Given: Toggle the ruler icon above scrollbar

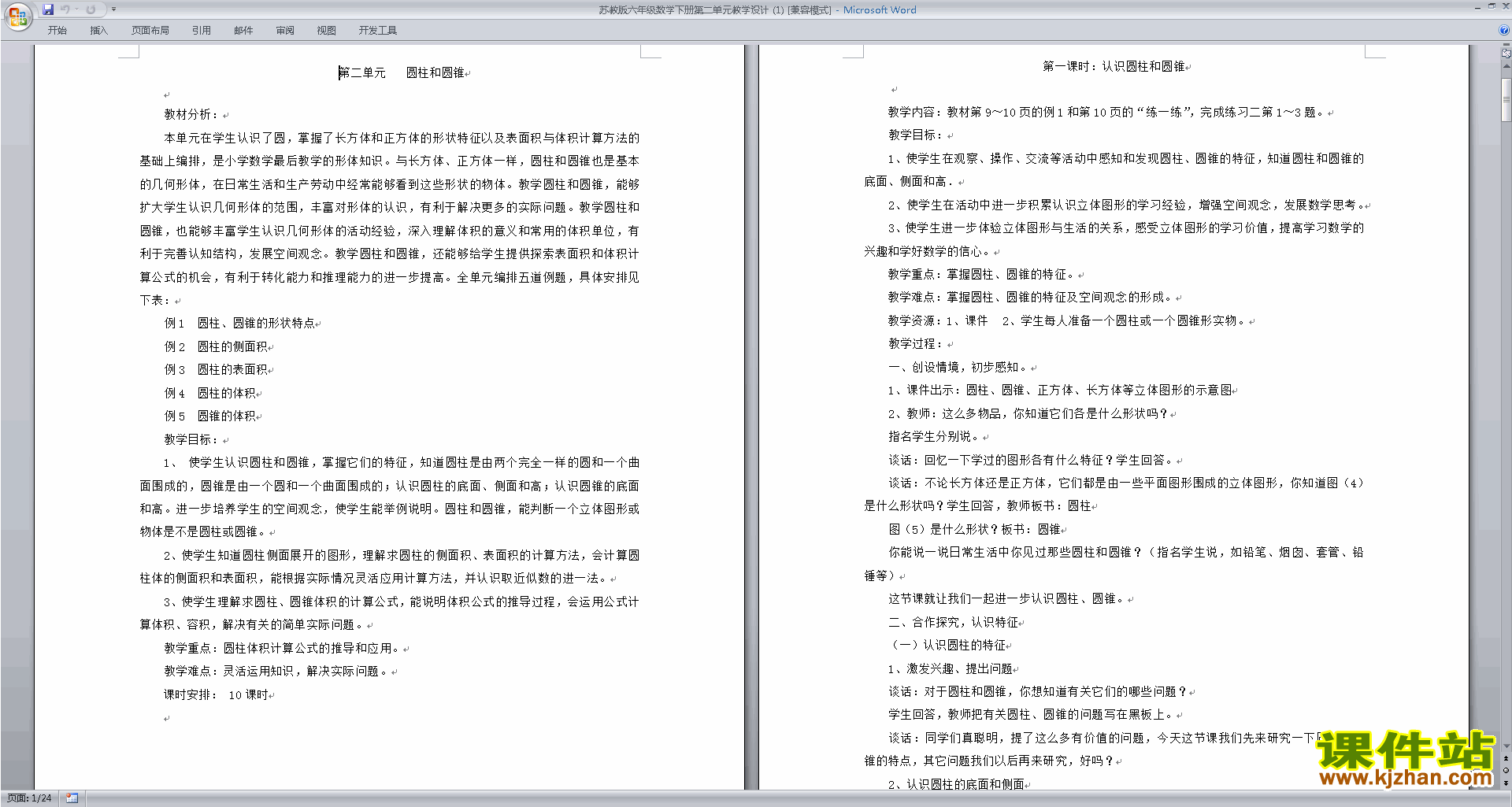Looking at the screenshot, I should (x=1506, y=54).
